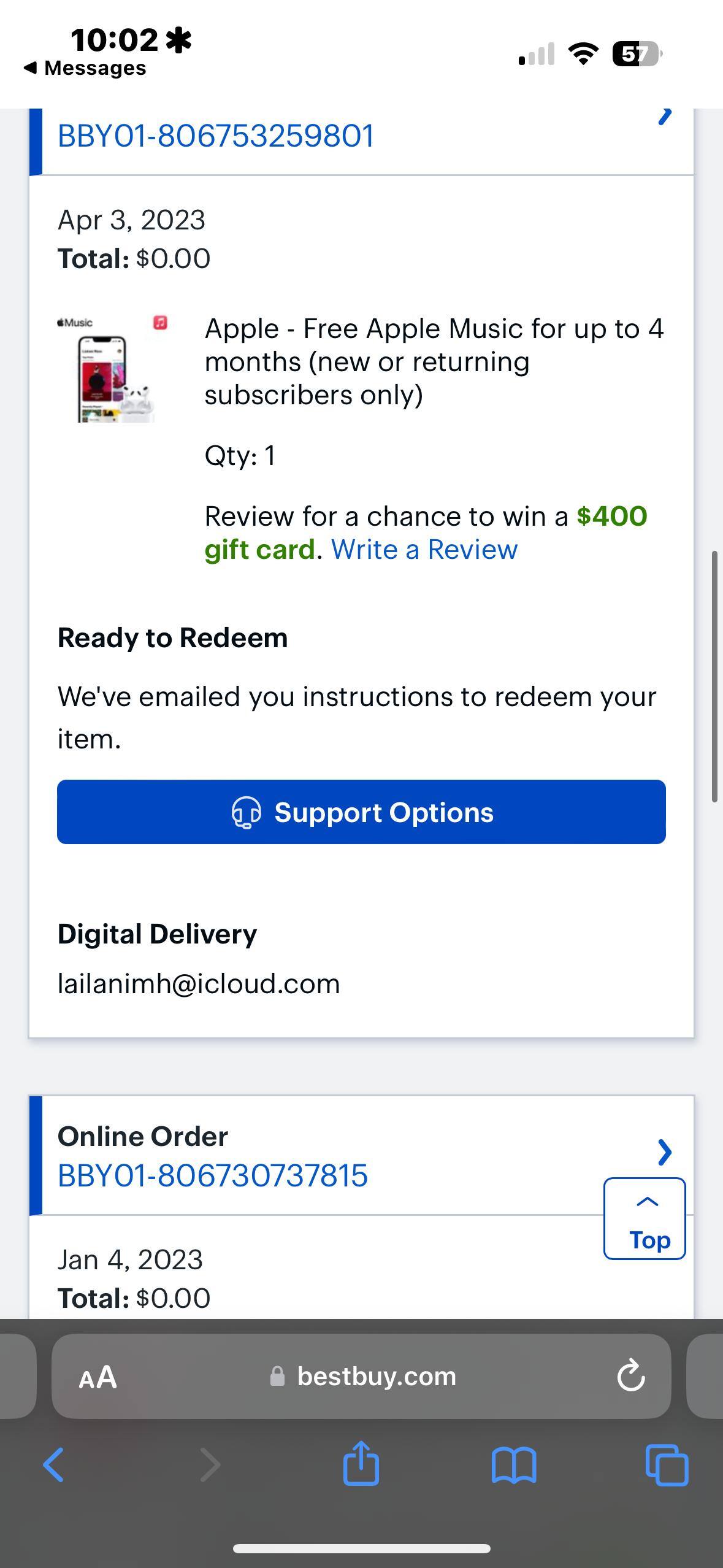Select order number BBY01-806753259801 link
The image size is (723, 1568).
(216, 136)
